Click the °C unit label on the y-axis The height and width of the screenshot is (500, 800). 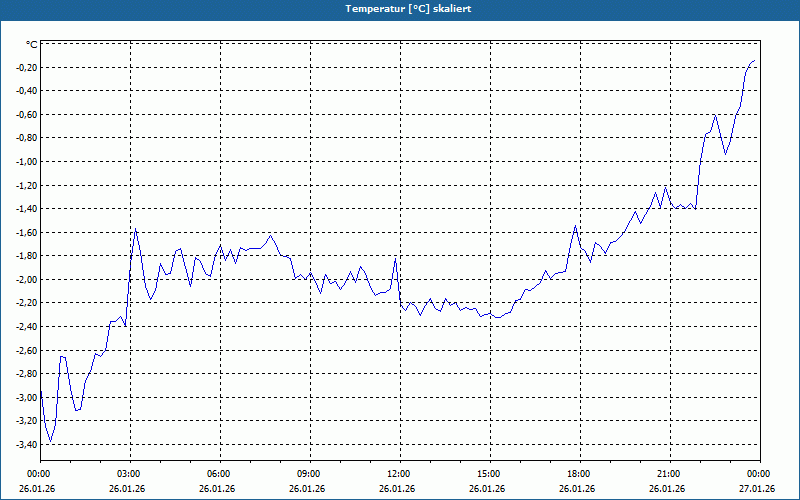click(32, 45)
